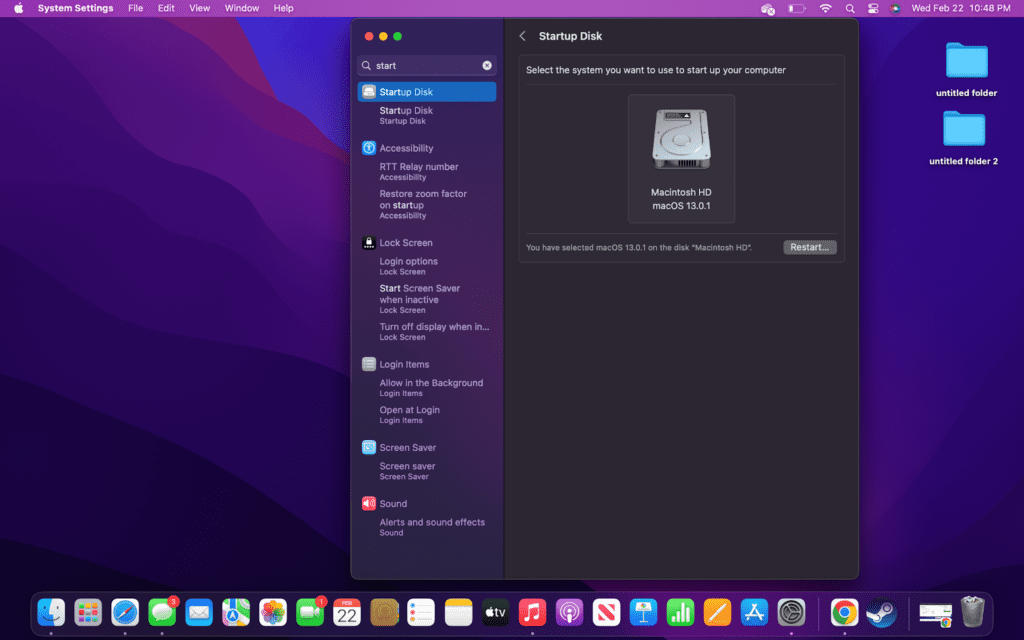Open the Window menu

[242, 8]
